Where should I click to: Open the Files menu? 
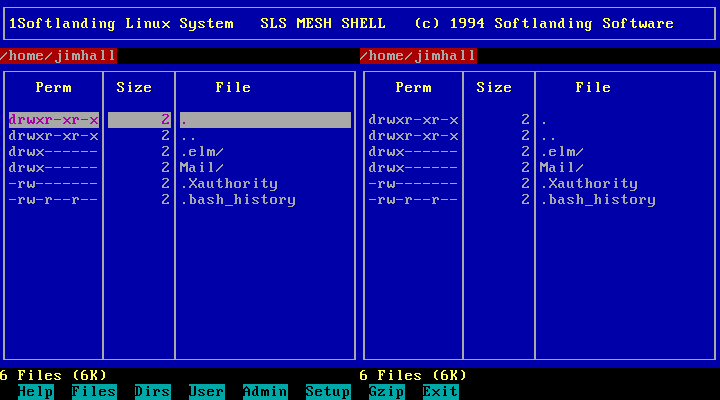(x=94, y=391)
